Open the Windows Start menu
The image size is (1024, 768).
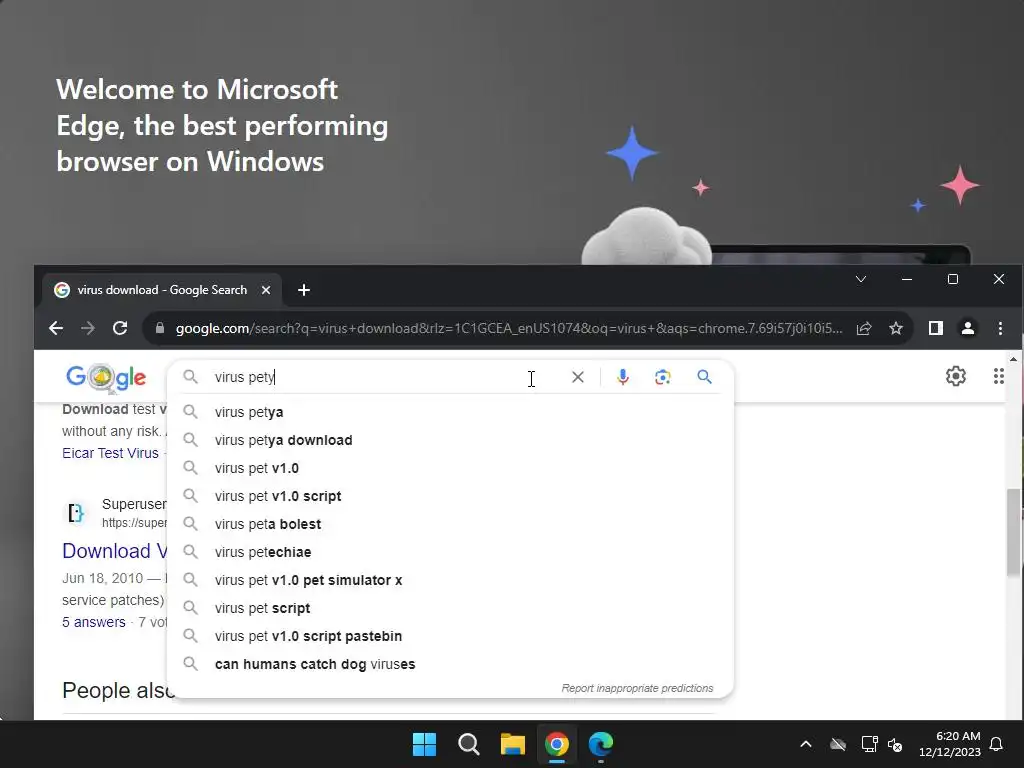(x=424, y=744)
